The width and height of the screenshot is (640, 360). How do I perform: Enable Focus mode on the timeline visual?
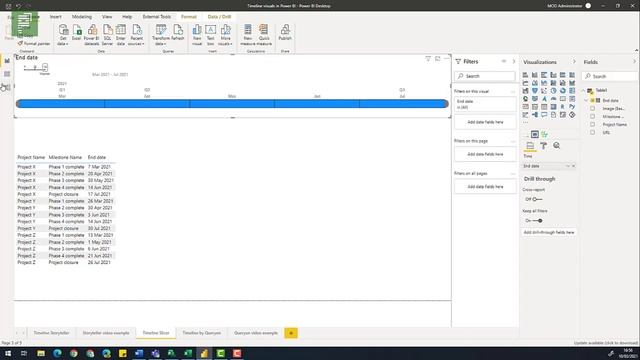(x=438, y=59)
